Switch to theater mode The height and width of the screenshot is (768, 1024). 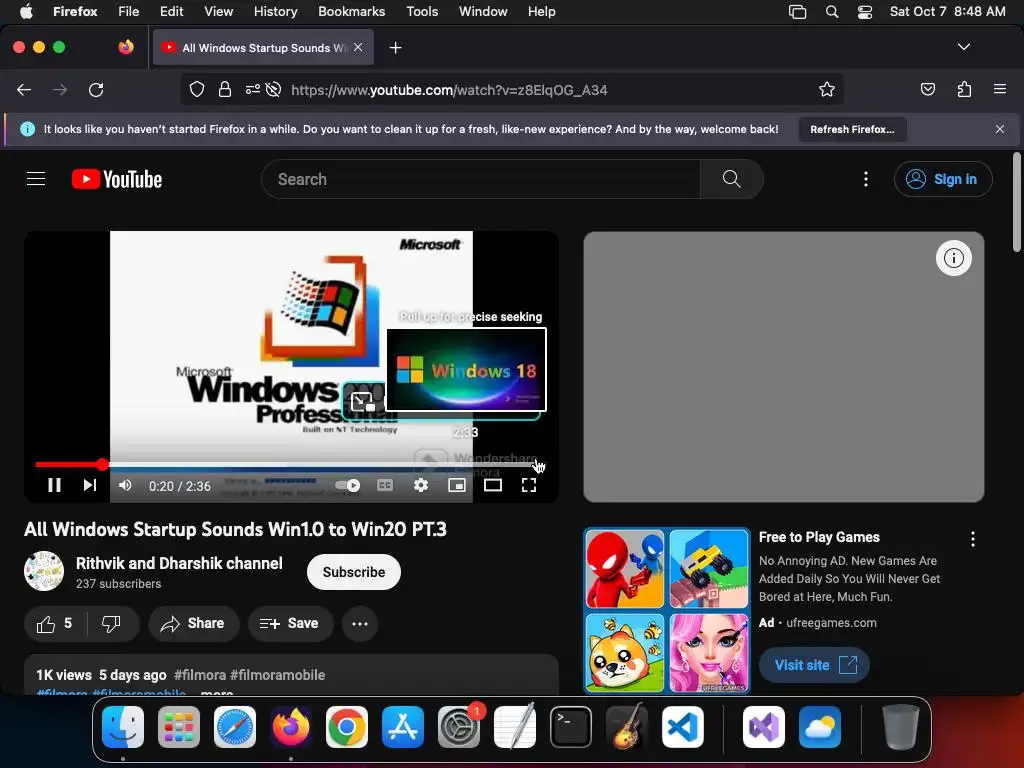tap(493, 485)
